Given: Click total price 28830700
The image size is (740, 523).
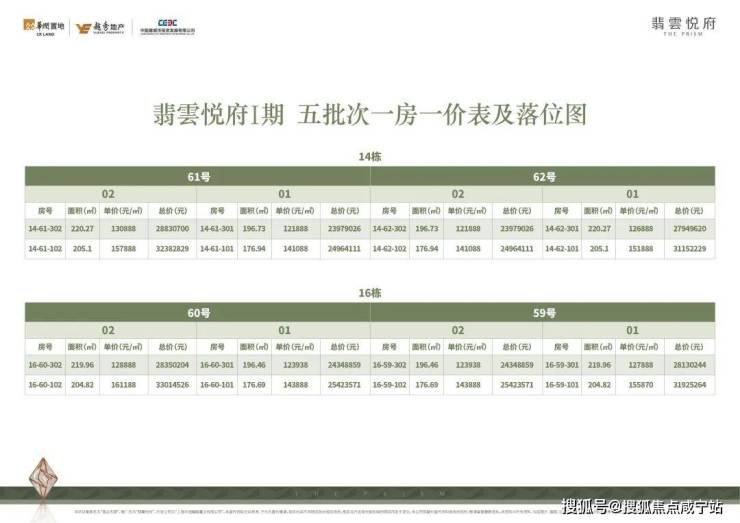Looking at the screenshot, I should (172, 228).
